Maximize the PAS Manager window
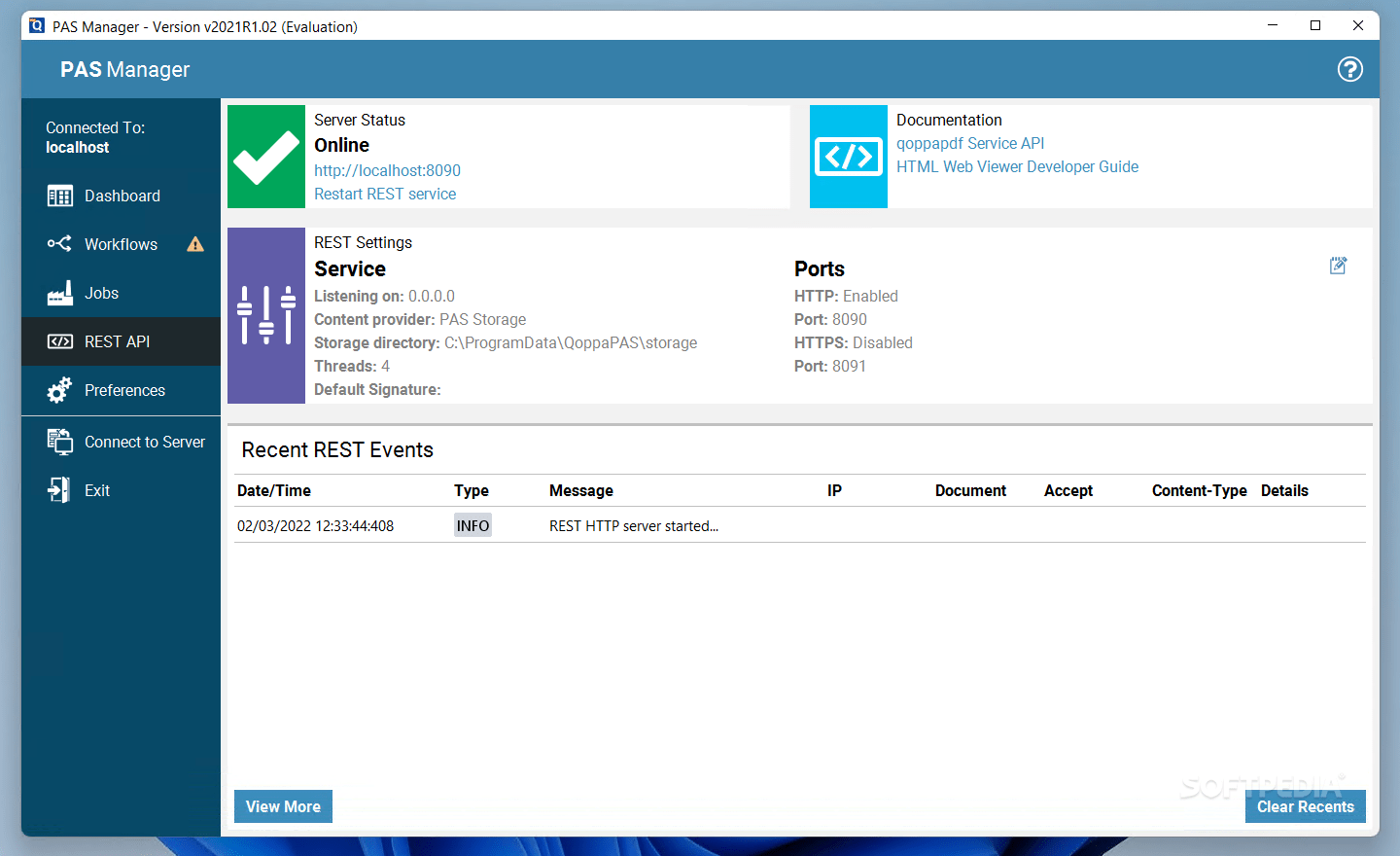 pyautogui.click(x=1315, y=25)
